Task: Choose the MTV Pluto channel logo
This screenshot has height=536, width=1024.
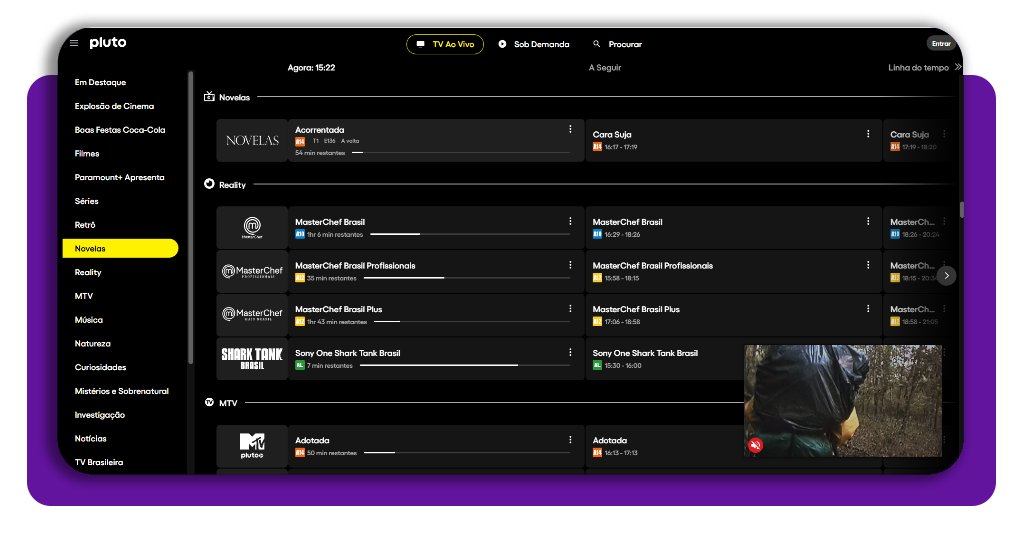Action: 252,445
